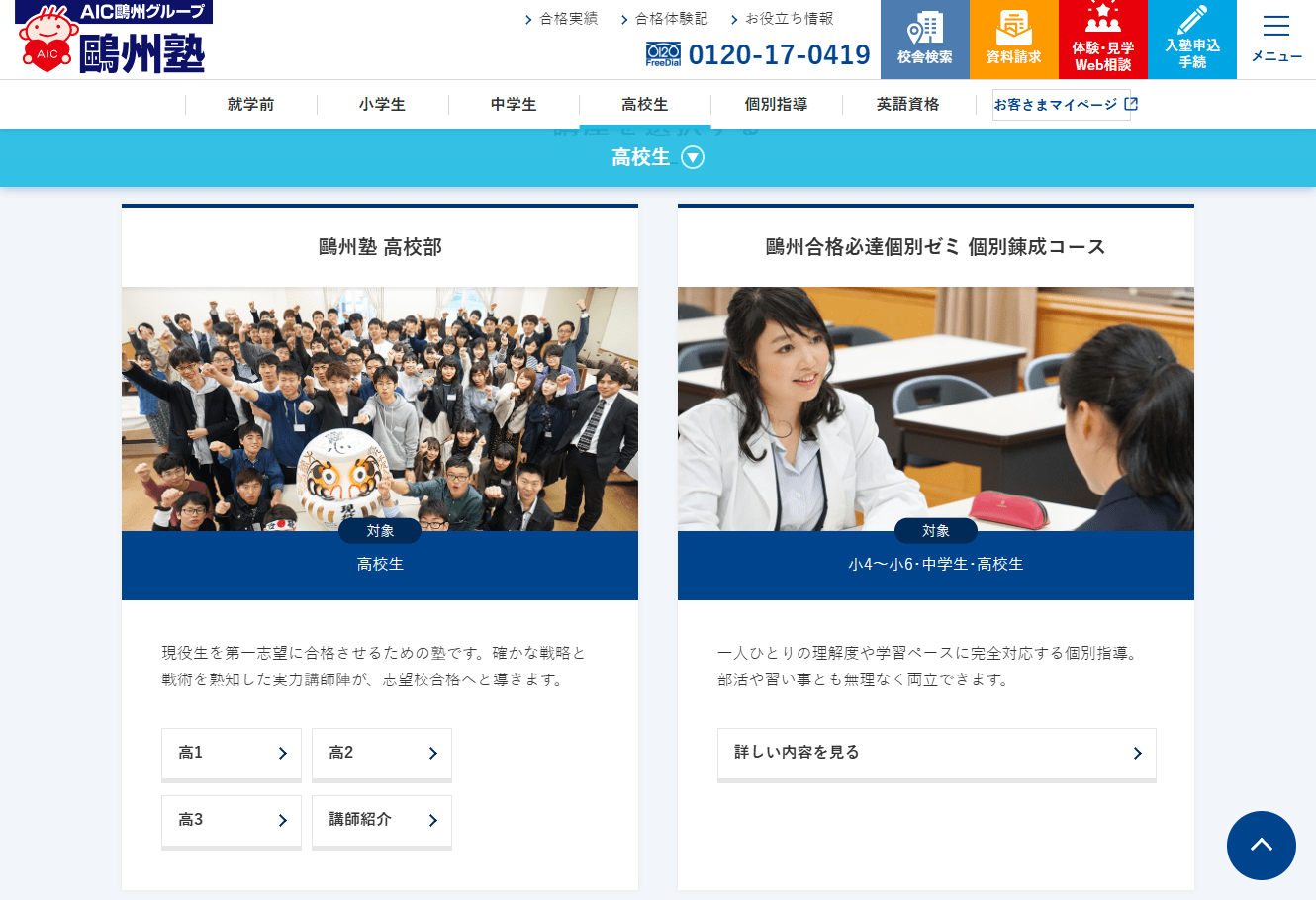Click 詳しい内容を見る details button
Viewport: 1316px width, 900px height.
pos(936,754)
